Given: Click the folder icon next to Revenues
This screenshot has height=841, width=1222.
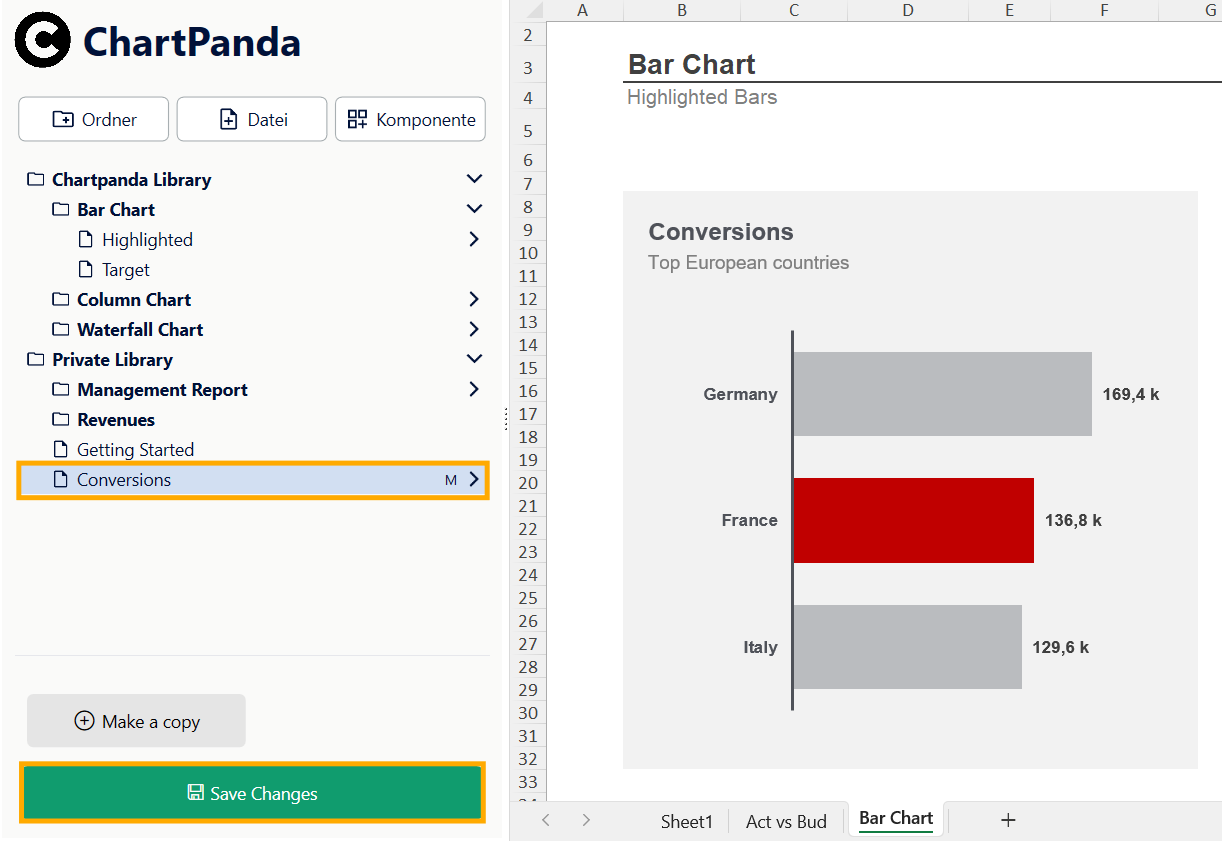Looking at the screenshot, I should coord(61,419).
